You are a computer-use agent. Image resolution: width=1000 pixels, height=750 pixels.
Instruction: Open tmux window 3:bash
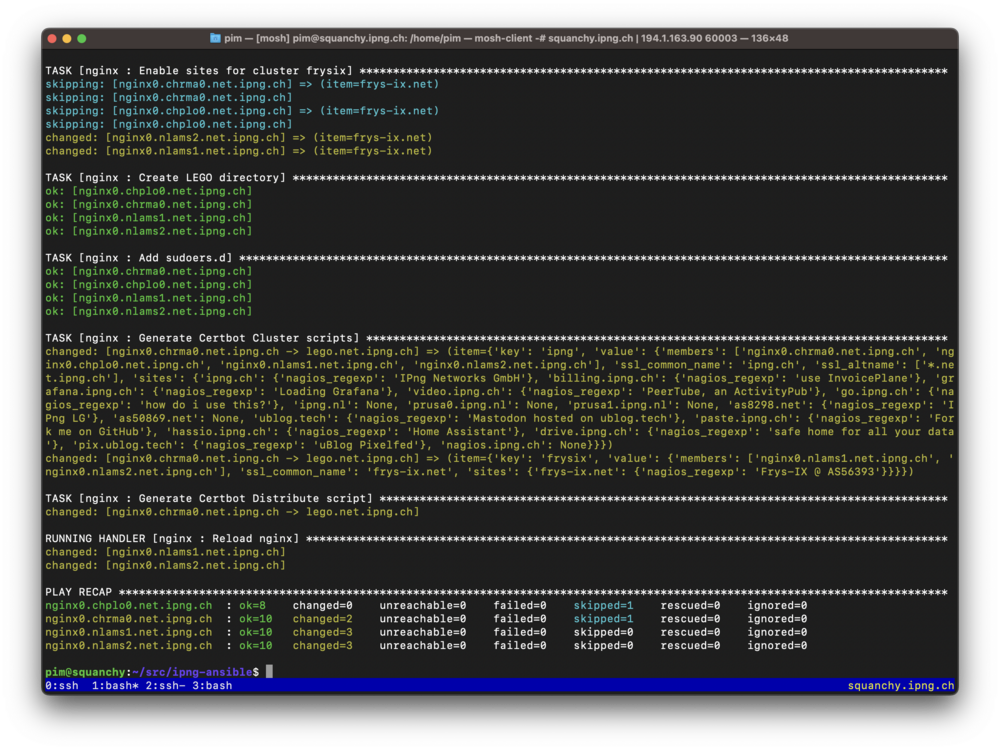[x=212, y=686]
